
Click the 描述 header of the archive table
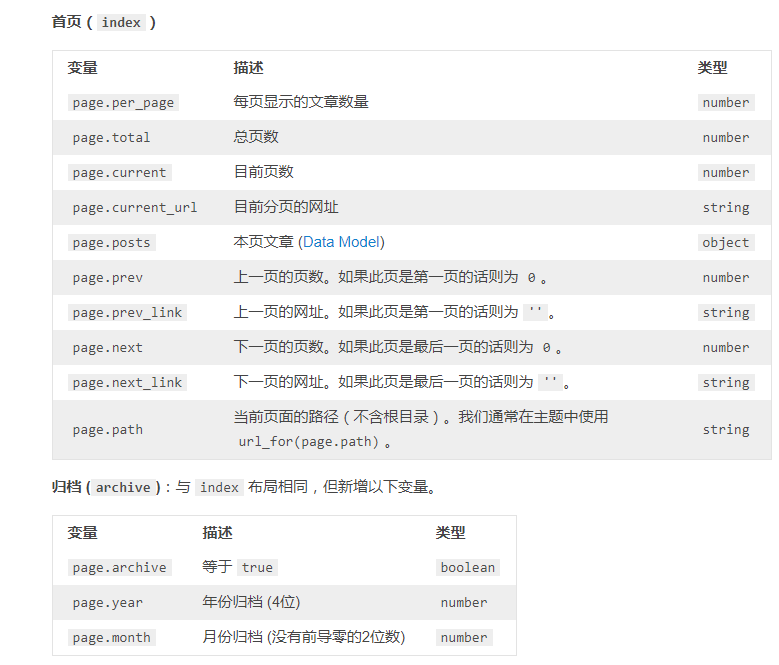tap(217, 532)
